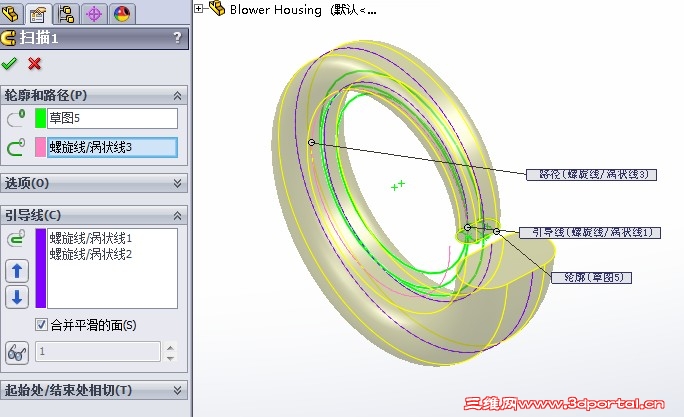The height and width of the screenshot is (417, 684).
Task: Click the Blower Housing part icon
Action: [x=217, y=8]
